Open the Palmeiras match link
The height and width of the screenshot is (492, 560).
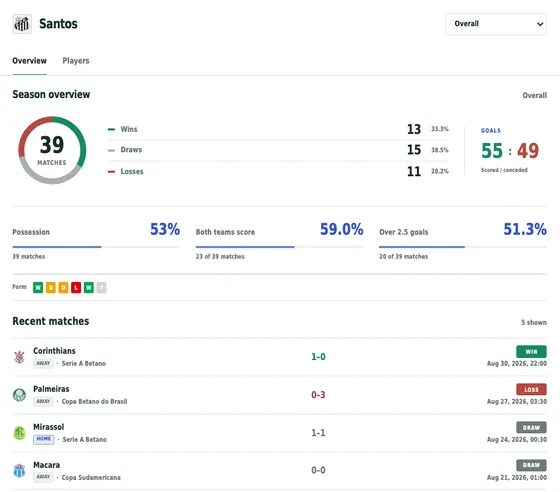pos(279,395)
